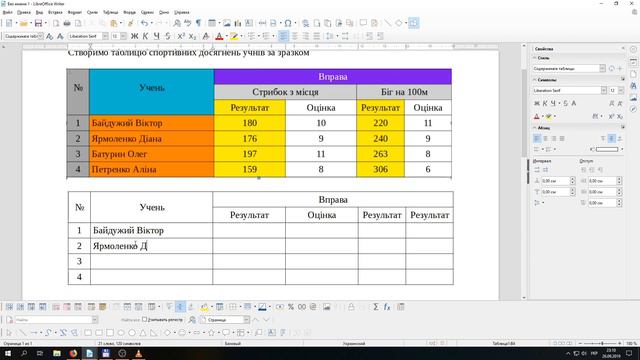This screenshot has height=360, width=640.
Task: Click the subscript X₂ icon in the toolbar
Action: coord(192,36)
